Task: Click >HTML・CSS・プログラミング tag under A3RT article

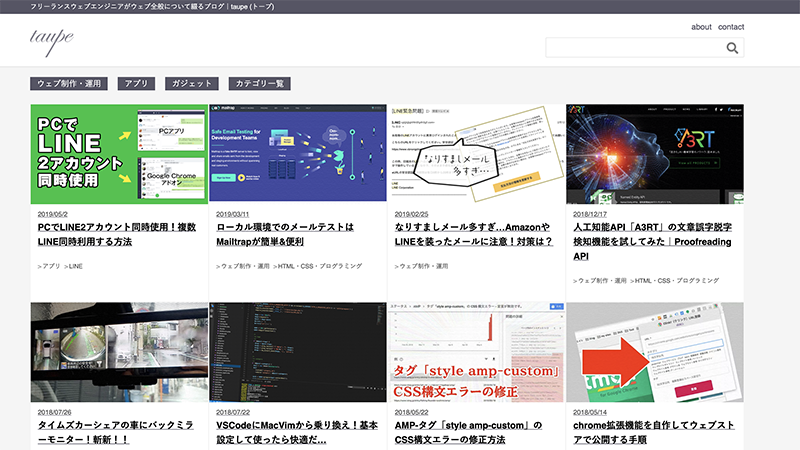Action: tap(674, 281)
